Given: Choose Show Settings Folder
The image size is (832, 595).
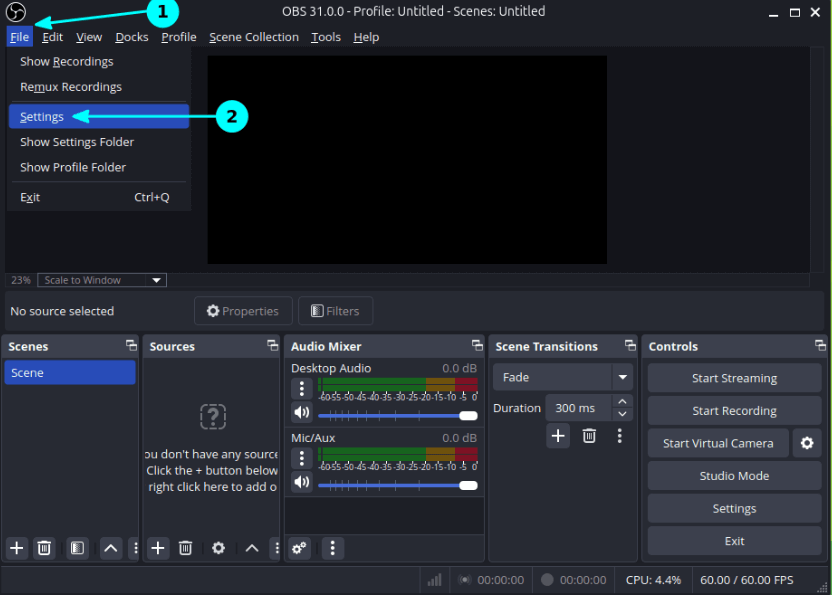Looking at the screenshot, I should click(99, 142).
